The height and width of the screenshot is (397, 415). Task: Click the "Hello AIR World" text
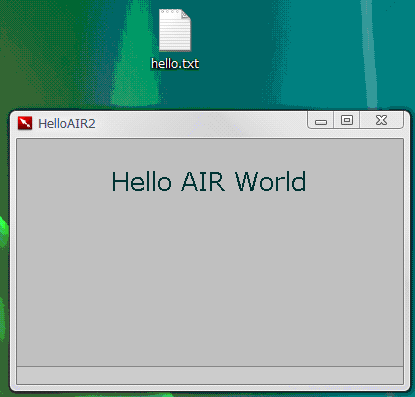209,181
